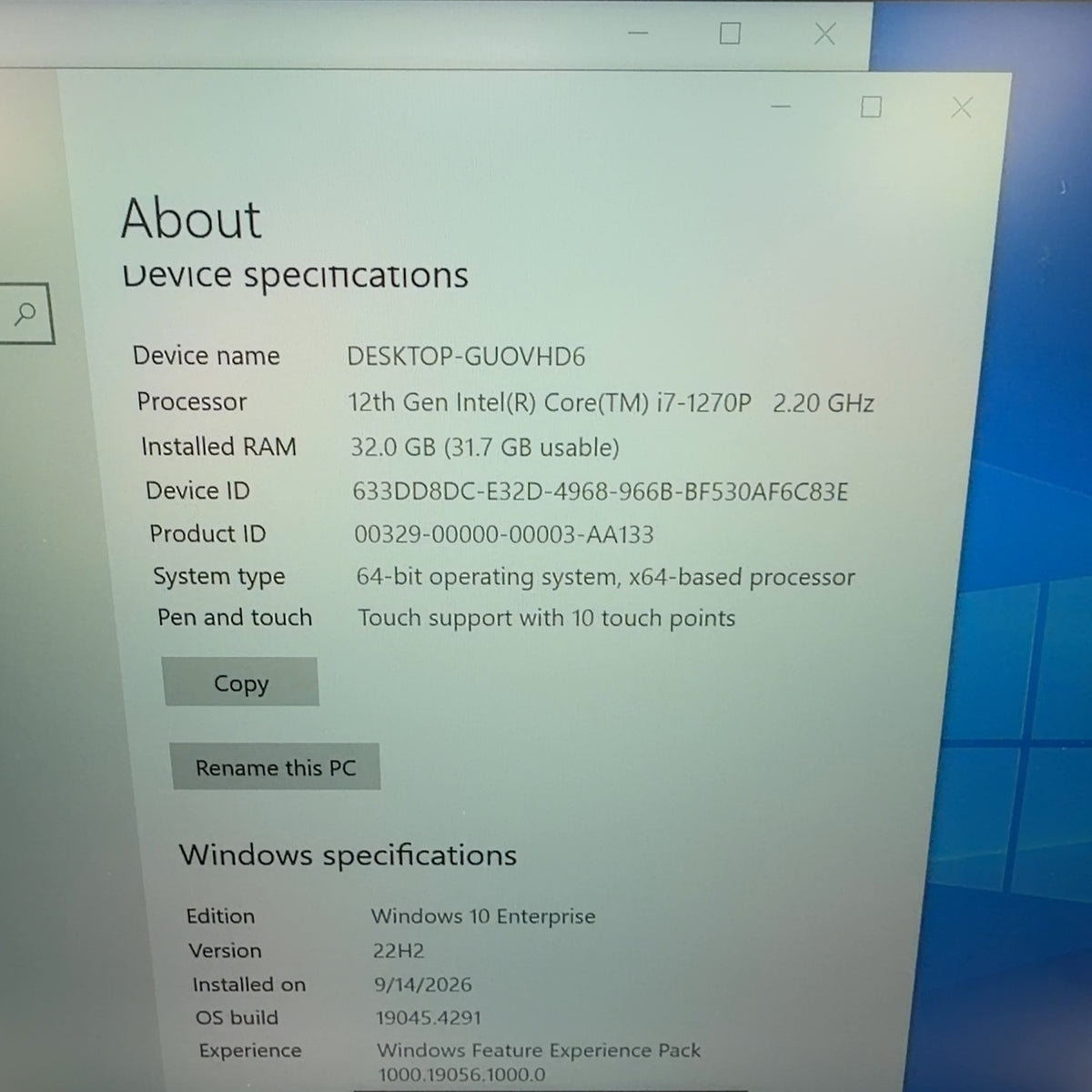Click the search magnifier icon at left
Viewport: 1092px width, 1092px height.
(25, 314)
